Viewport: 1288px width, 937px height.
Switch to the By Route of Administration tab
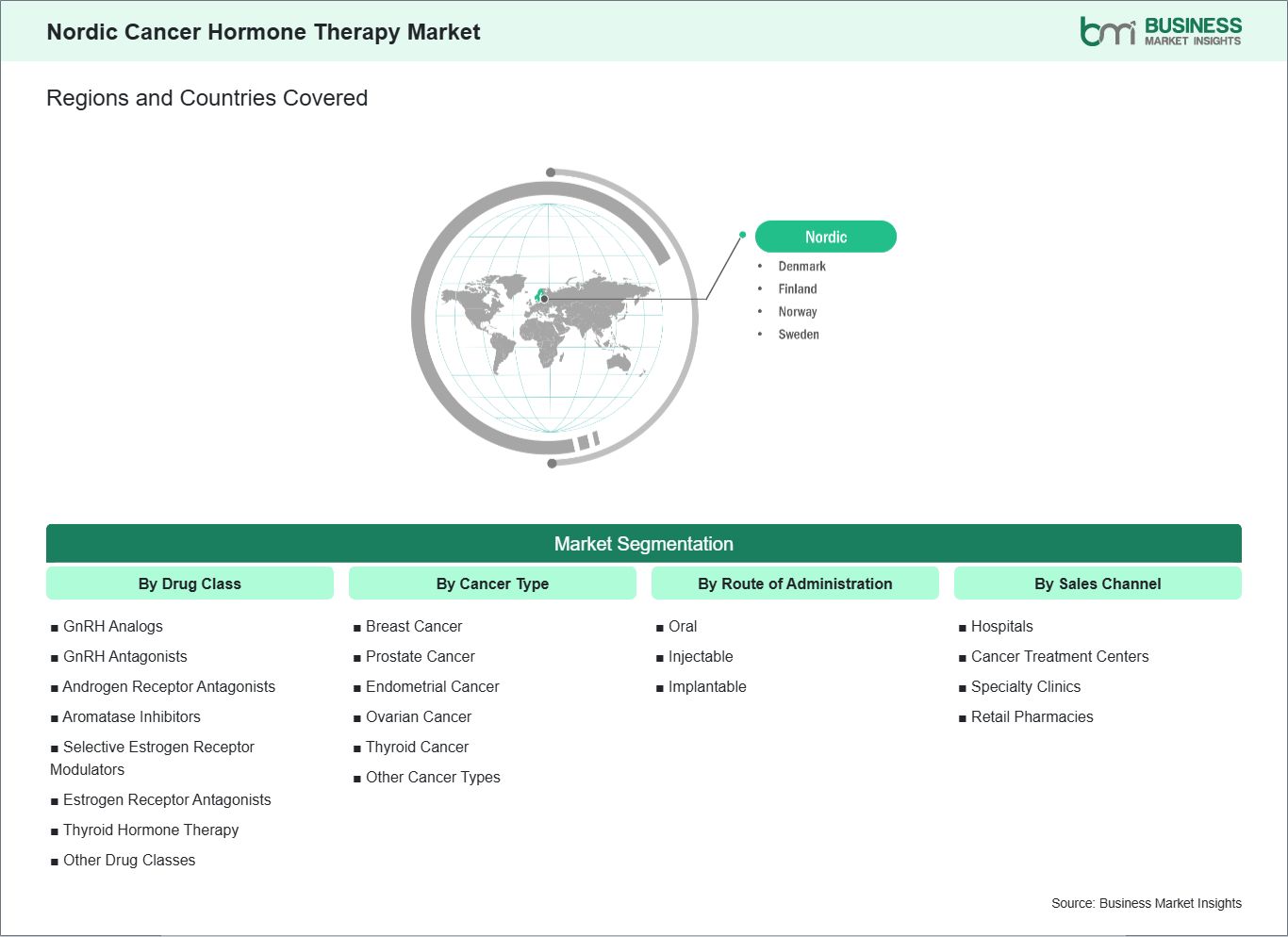click(795, 584)
